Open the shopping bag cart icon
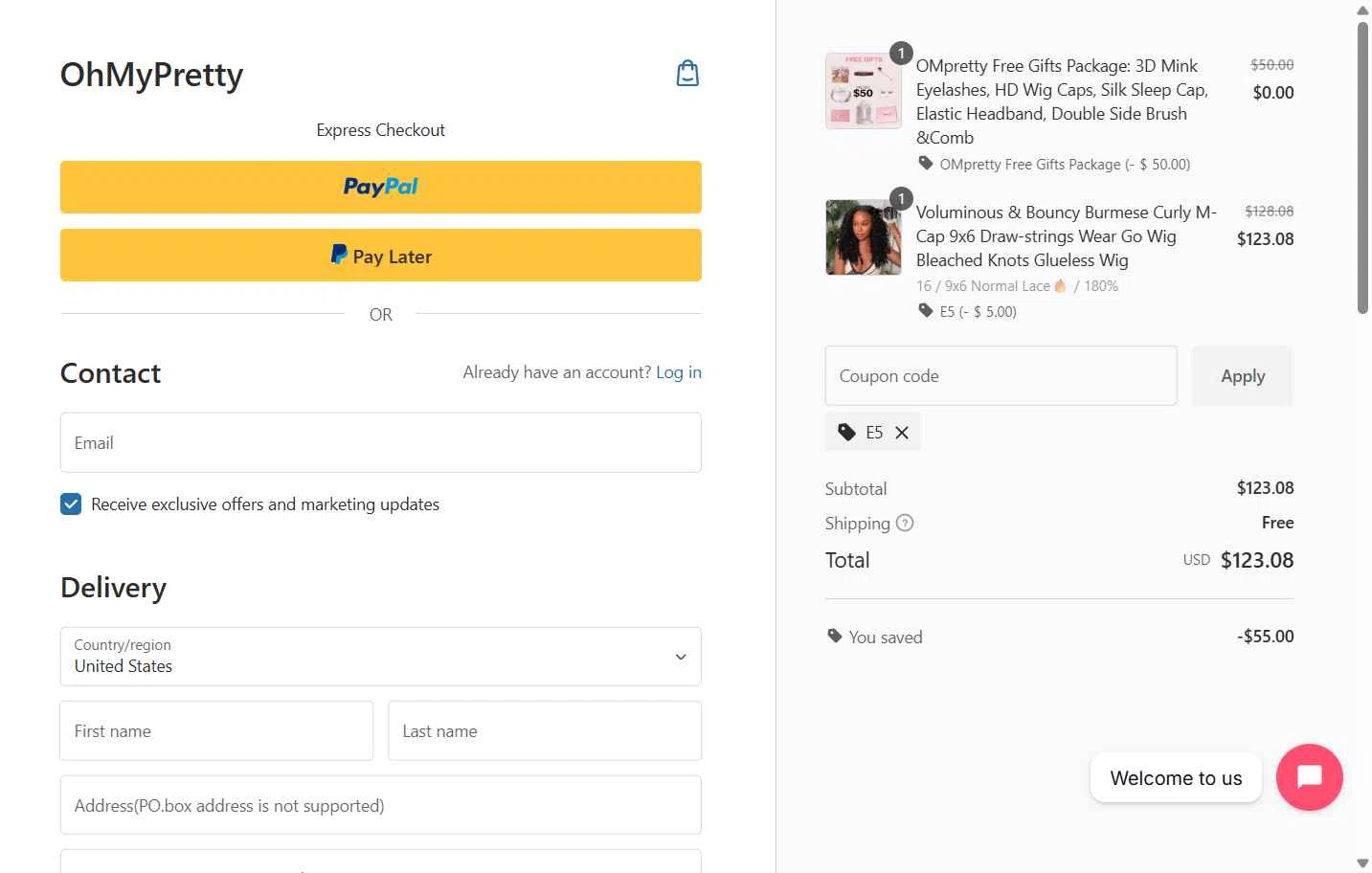Screen dimensions: 1372x873 pos(687,74)
